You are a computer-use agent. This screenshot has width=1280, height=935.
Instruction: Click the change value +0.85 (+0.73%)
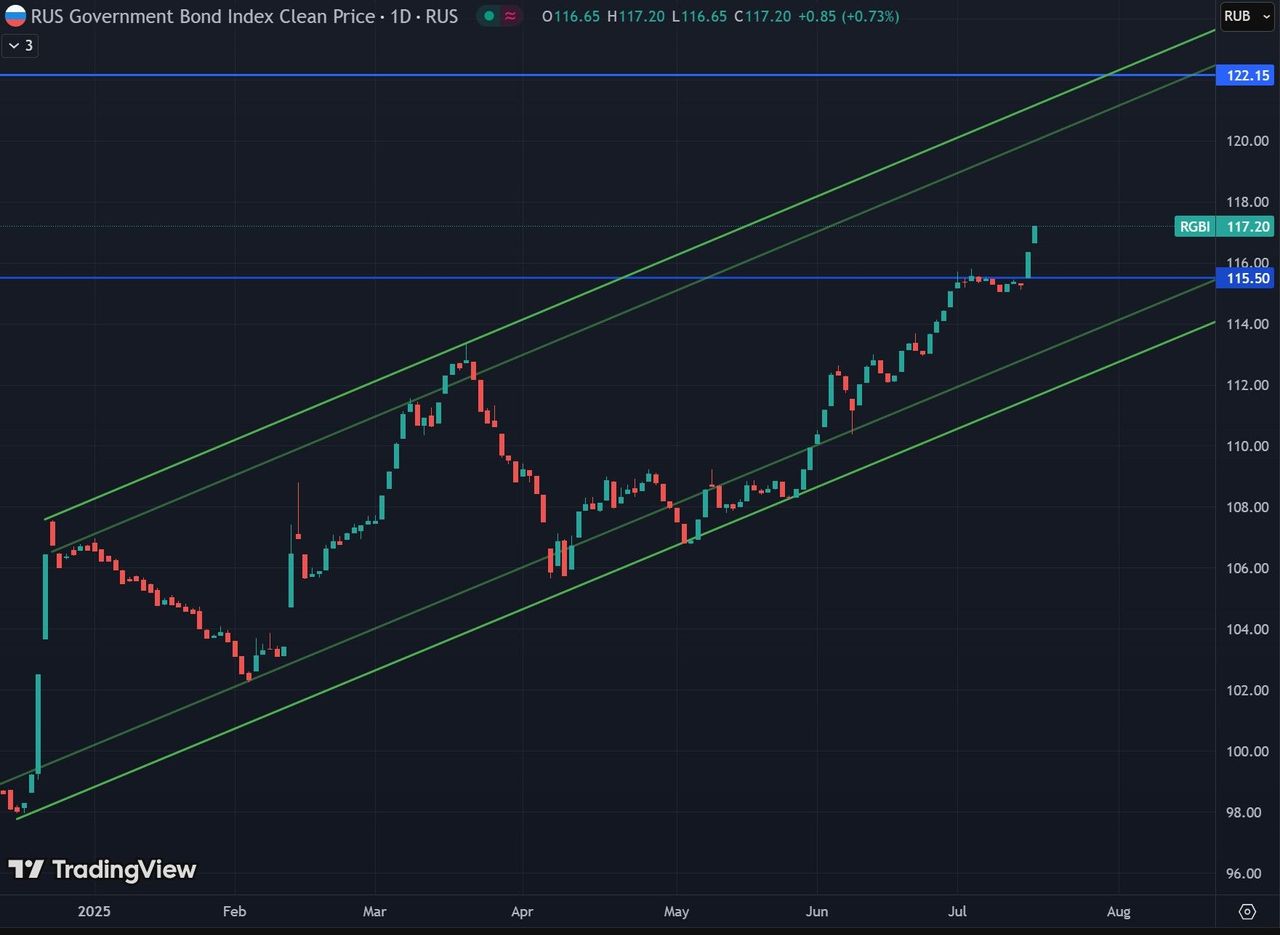[849, 16]
